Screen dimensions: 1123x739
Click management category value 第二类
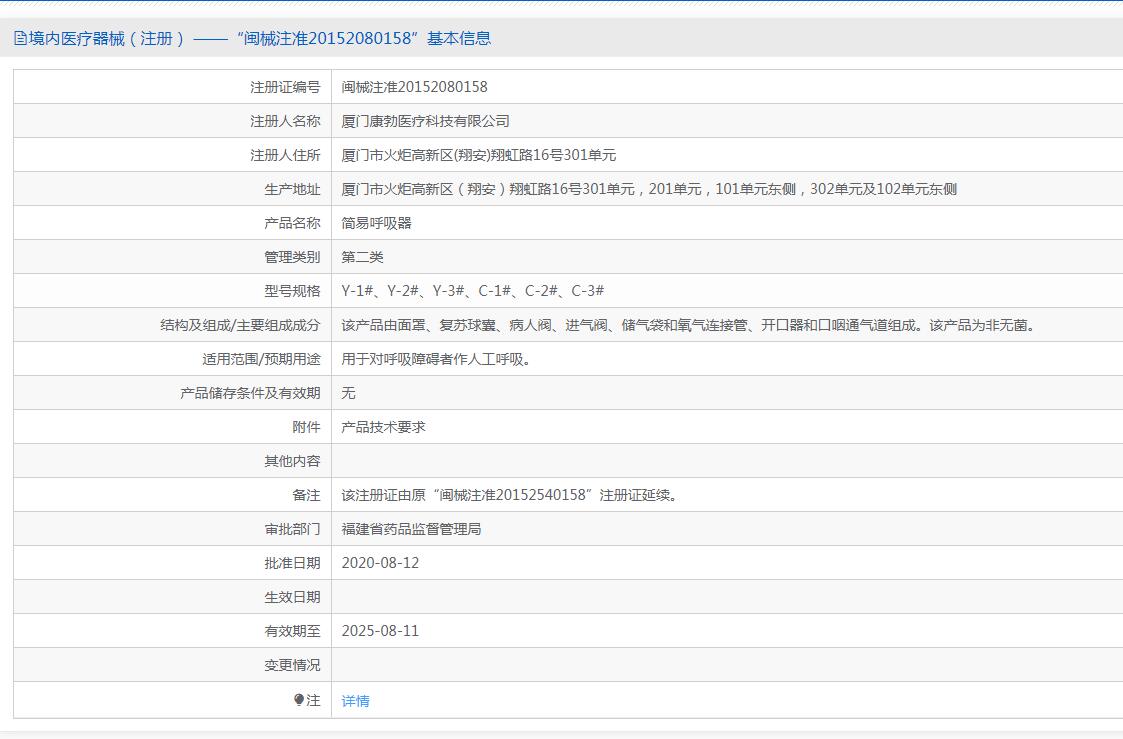coord(362,257)
